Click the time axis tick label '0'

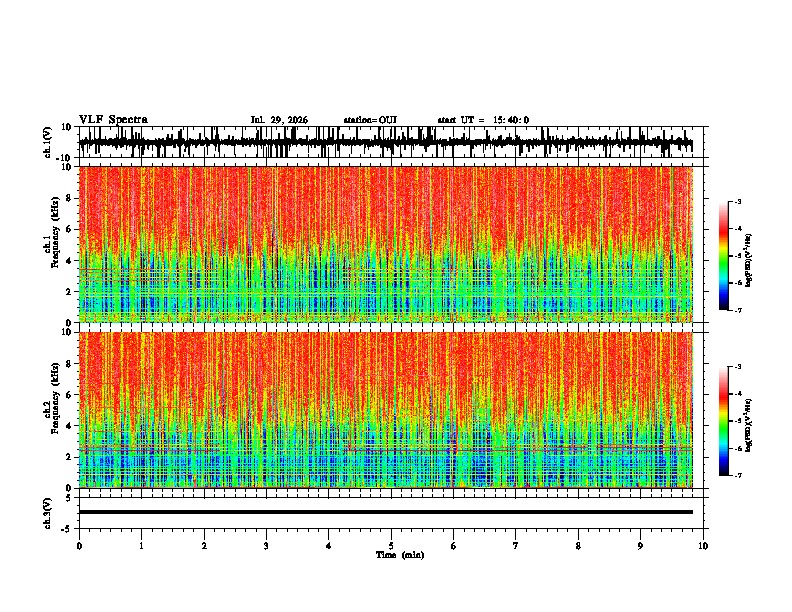tap(79, 546)
